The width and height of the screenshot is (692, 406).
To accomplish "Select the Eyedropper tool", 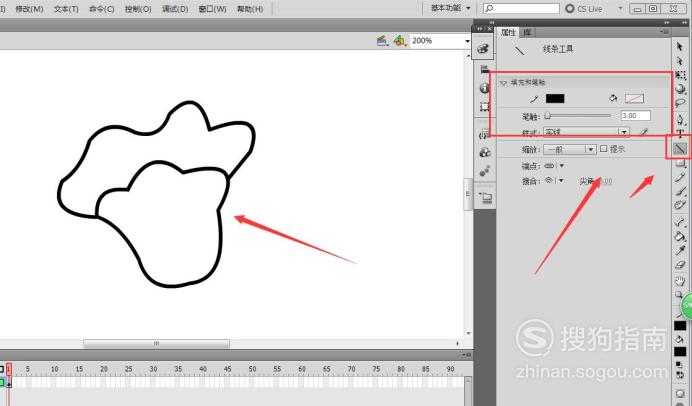I will pos(680,250).
